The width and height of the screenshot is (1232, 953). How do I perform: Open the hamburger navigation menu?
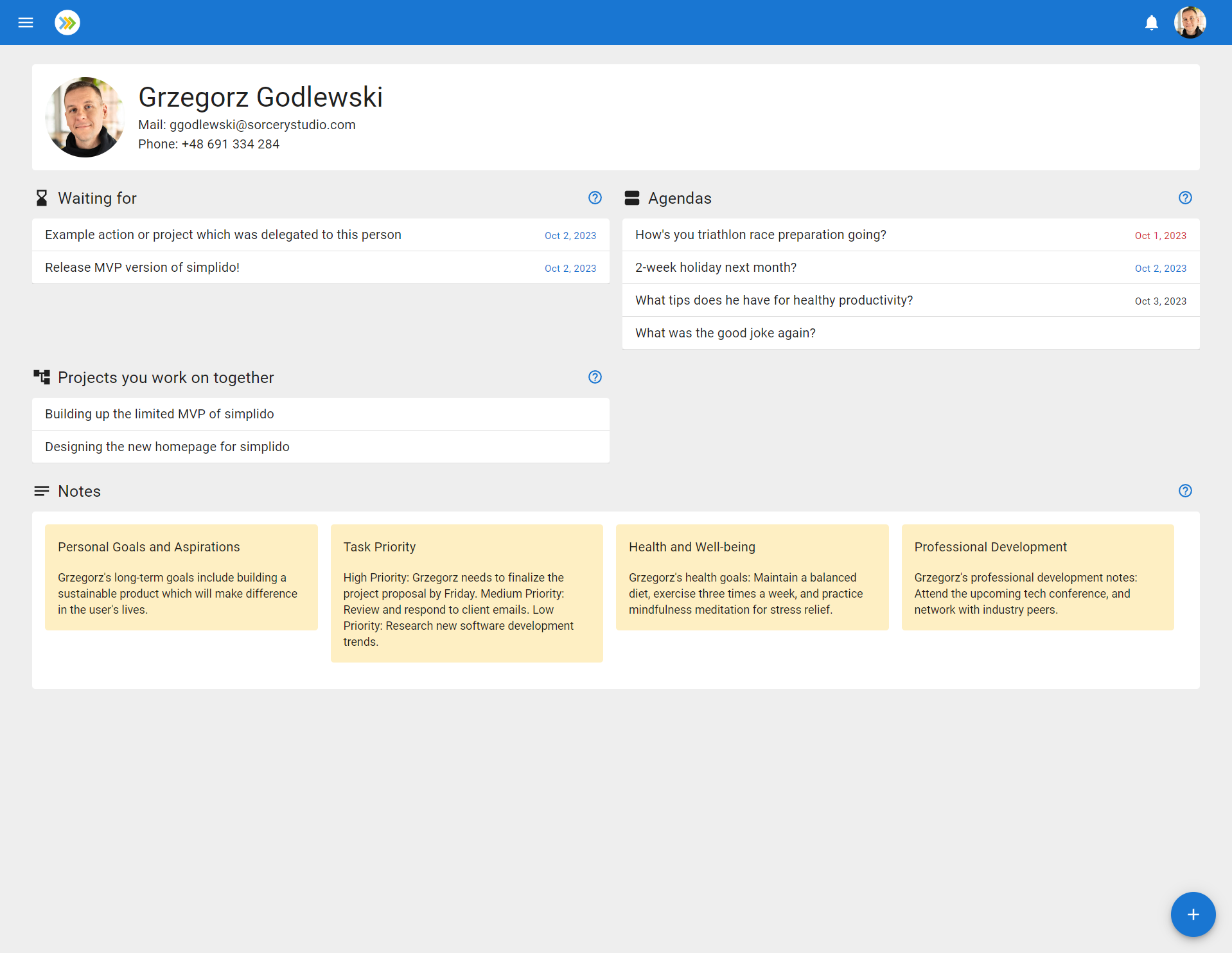click(26, 22)
